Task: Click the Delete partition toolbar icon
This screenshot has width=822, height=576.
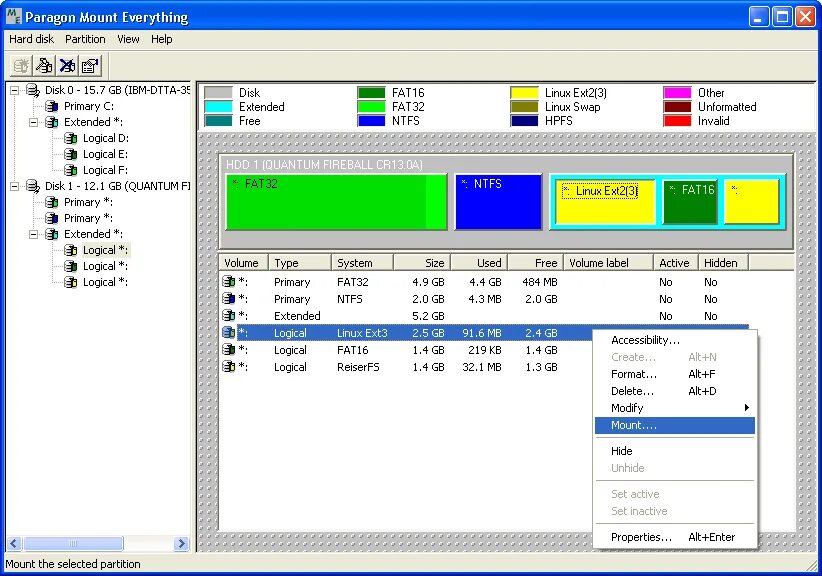Action: pos(67,66)
